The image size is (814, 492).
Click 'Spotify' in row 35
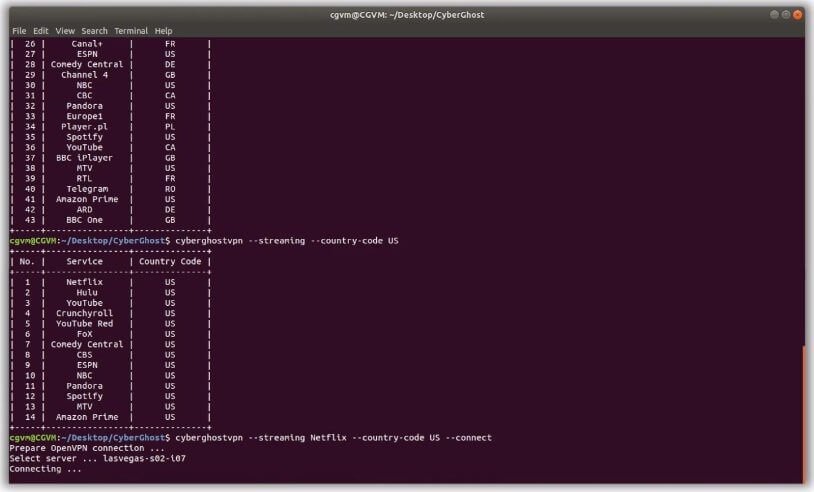pos(84,137)
